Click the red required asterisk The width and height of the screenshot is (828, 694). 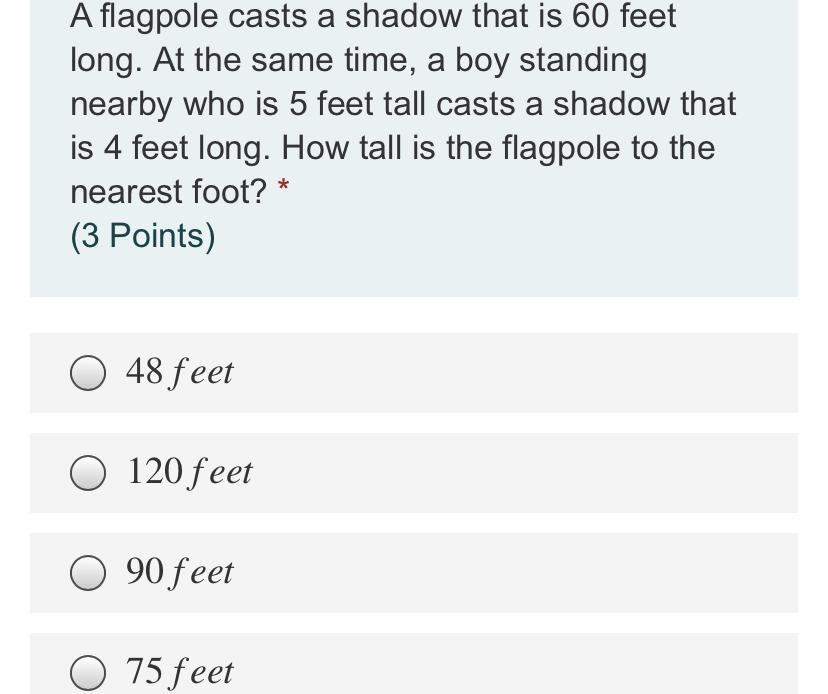click(x=285, y=186)
